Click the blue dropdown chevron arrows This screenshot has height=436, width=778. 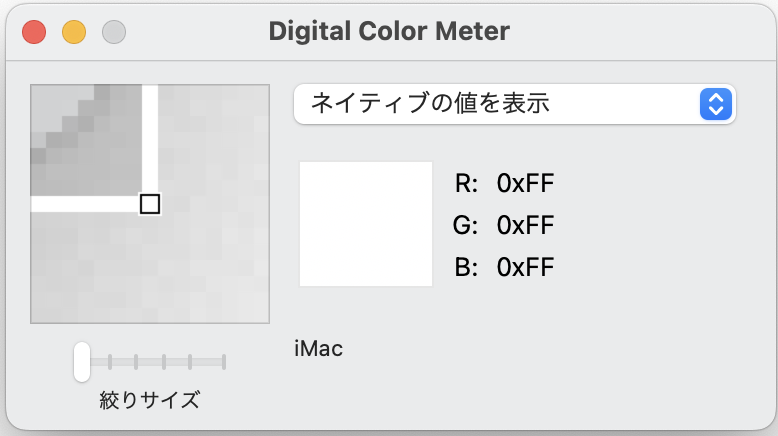point(715,104)
